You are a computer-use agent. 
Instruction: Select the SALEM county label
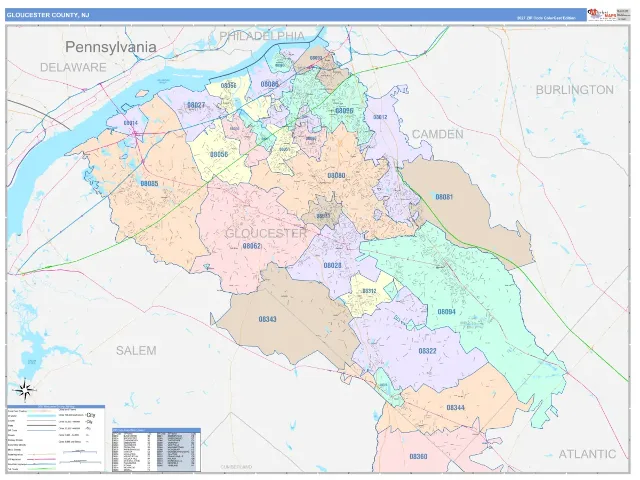[x=136, y=351]
